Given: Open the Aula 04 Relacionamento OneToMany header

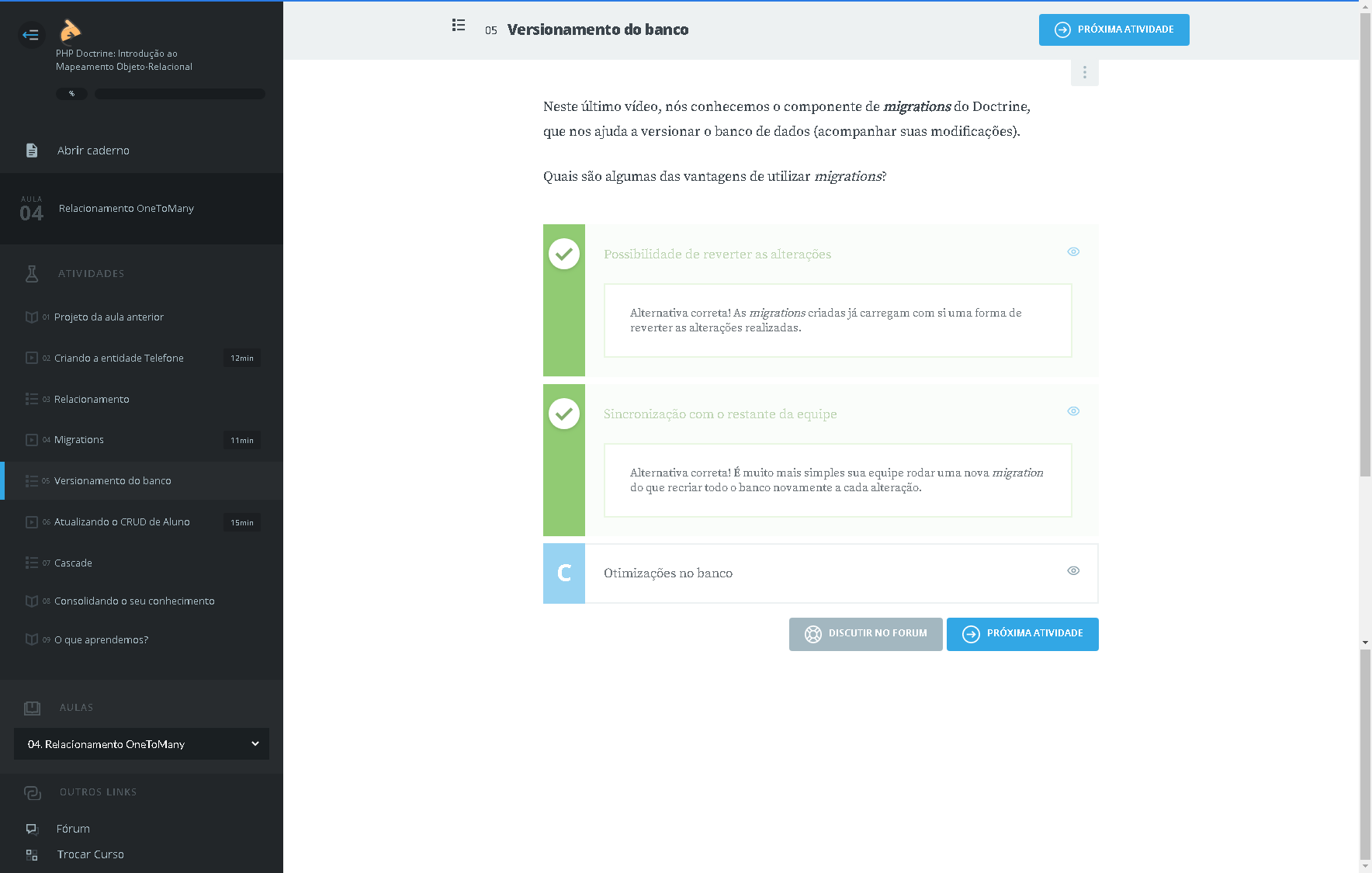Looking at the screenshot, I should click(126, 209).
